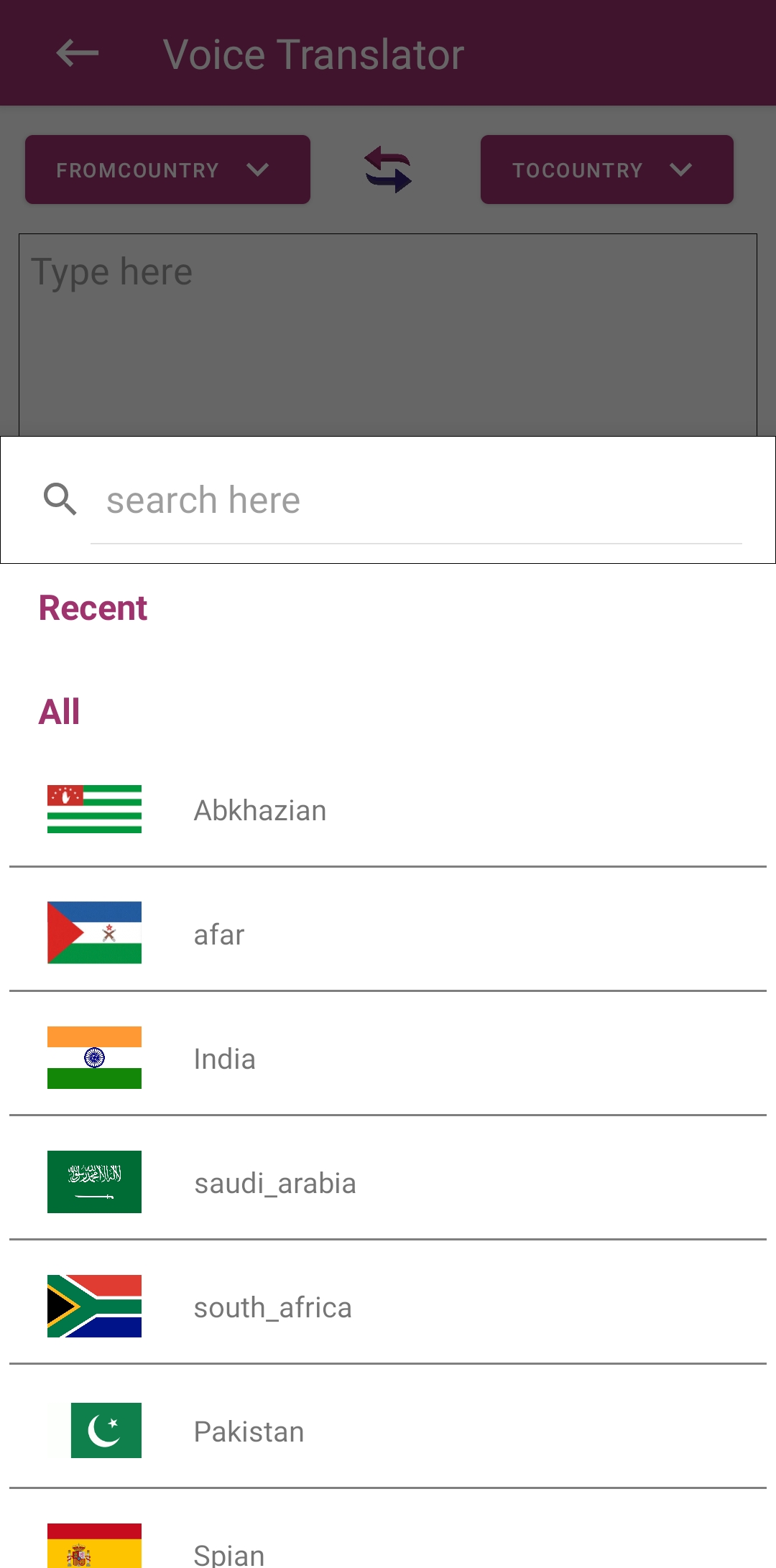Tap the Saudi Arabia flag icon
The height and width of the screenshot is (1568, 776).
pos(94,1182)
